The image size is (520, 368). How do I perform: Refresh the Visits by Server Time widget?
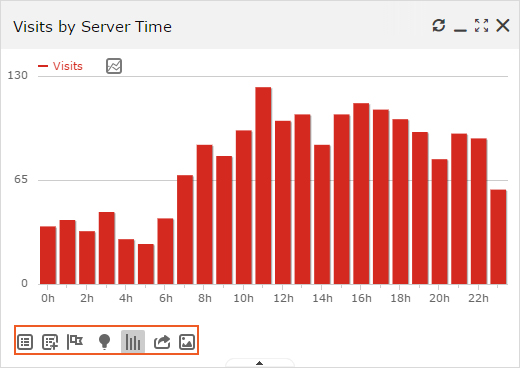[x=439, y=25]
